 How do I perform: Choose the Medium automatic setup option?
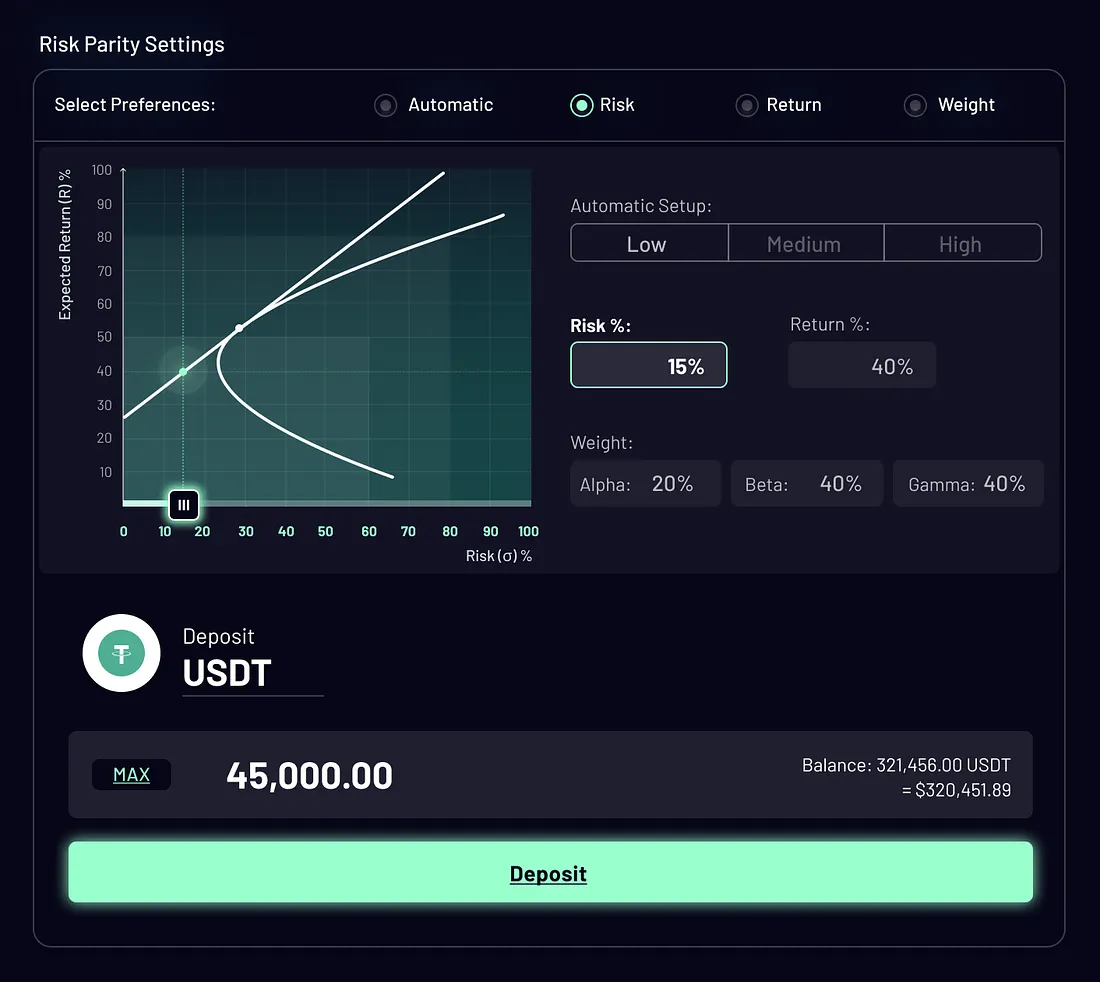805,244
